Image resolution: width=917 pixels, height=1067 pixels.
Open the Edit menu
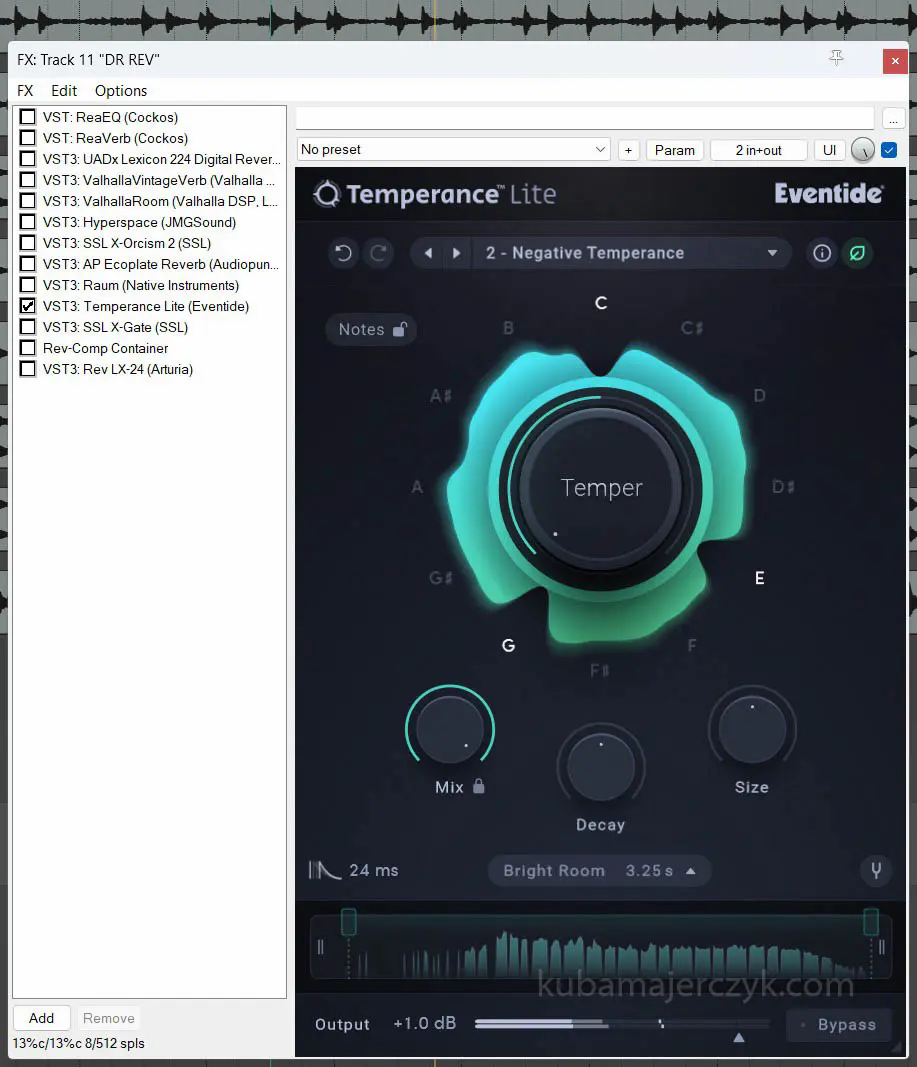pyautogui.click(x=64, y=90)
